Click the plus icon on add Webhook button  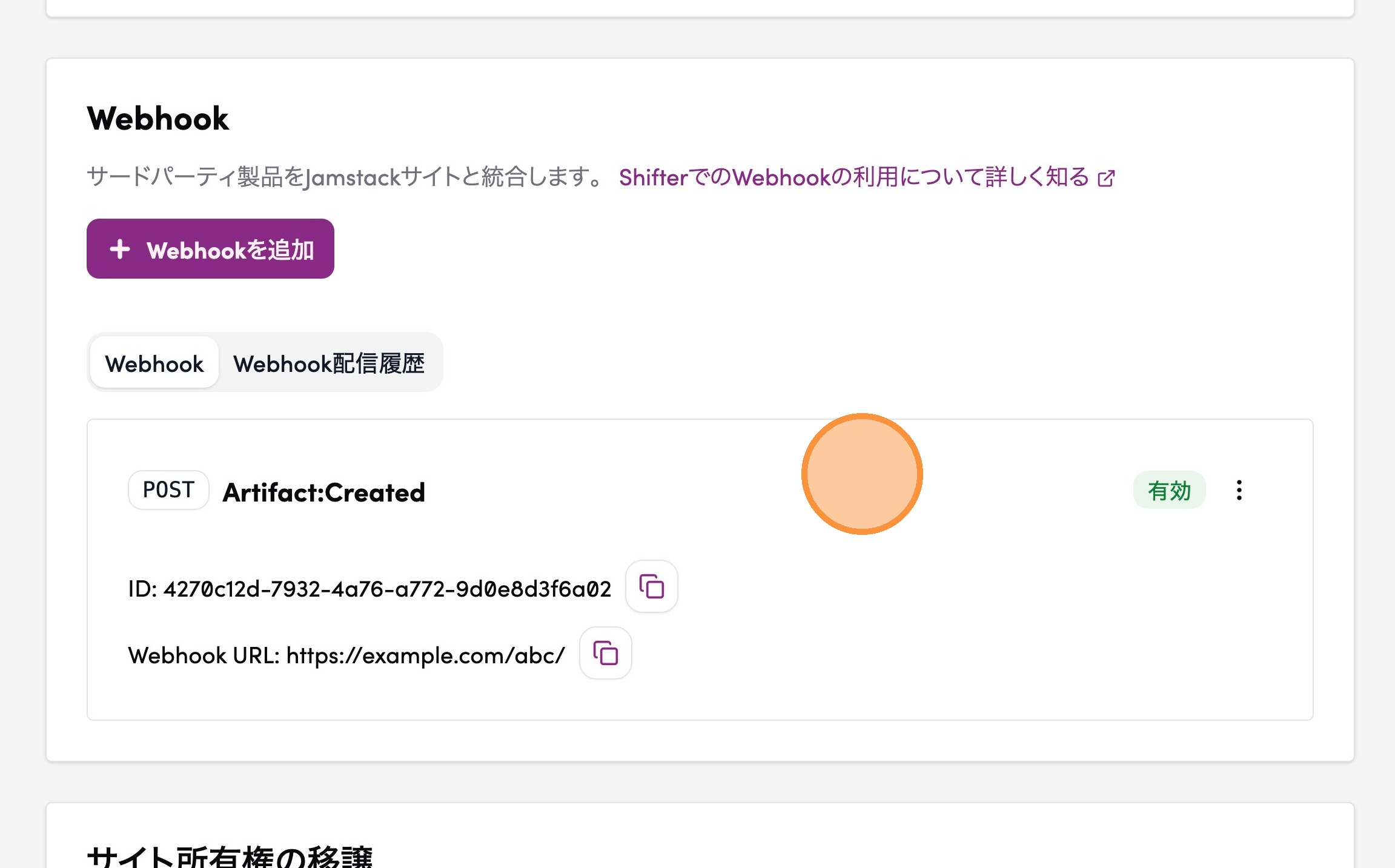click(120, 249)
